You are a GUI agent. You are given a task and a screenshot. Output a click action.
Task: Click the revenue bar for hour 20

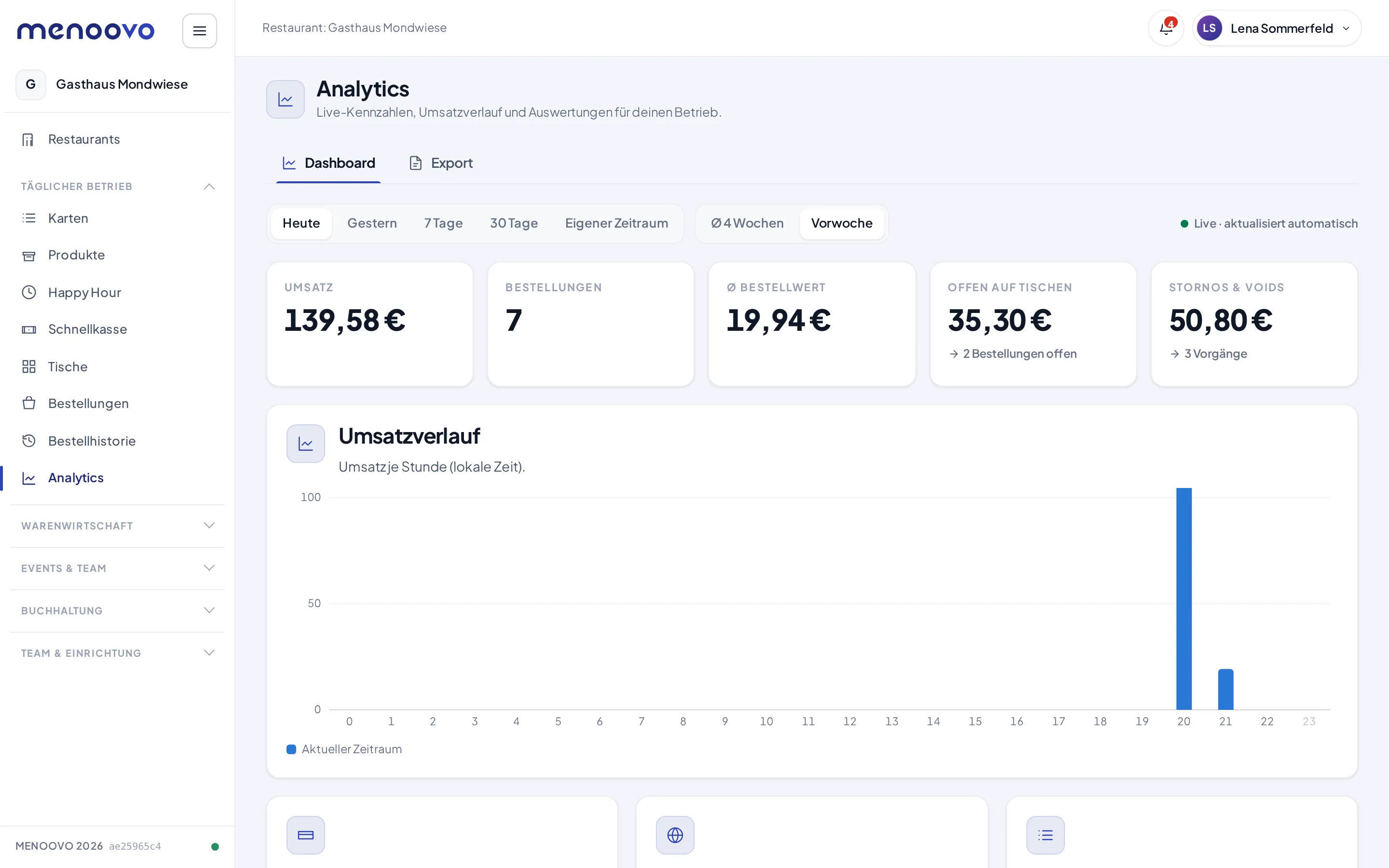coord(1184,599)
